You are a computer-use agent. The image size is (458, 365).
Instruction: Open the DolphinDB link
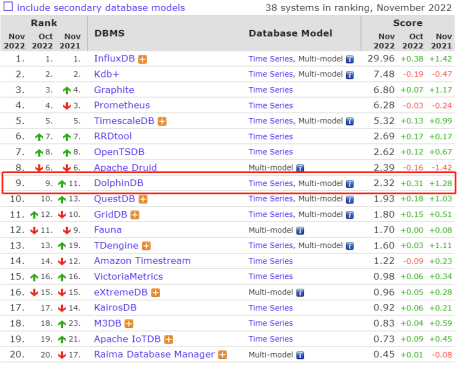point(119,183)
